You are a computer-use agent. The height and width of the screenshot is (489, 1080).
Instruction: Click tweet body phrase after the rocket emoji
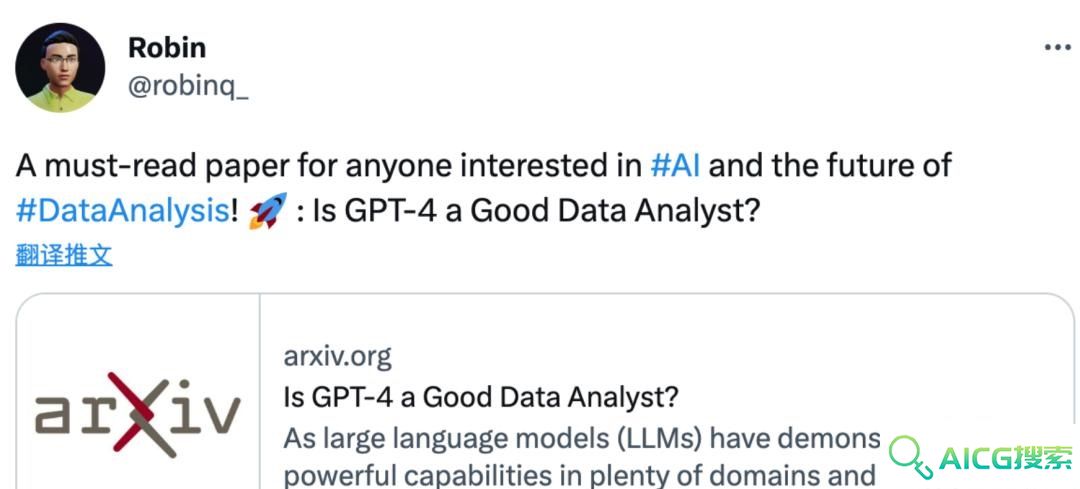click(x=528, y=211)
